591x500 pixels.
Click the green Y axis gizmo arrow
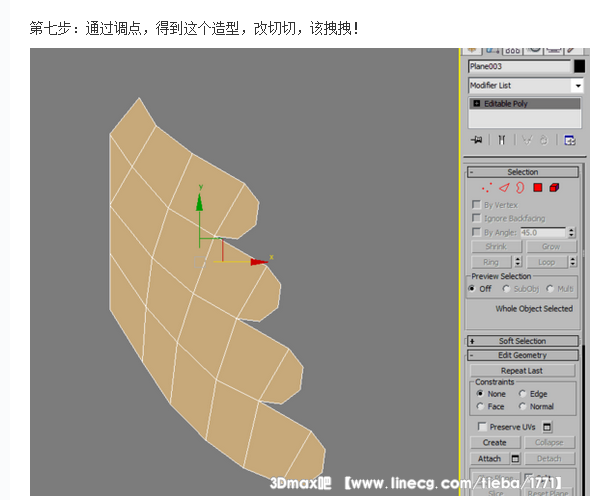[199, 202]
